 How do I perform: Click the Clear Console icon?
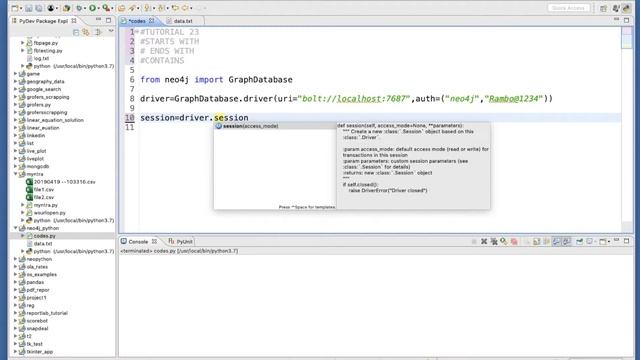(x=527, y=242)
